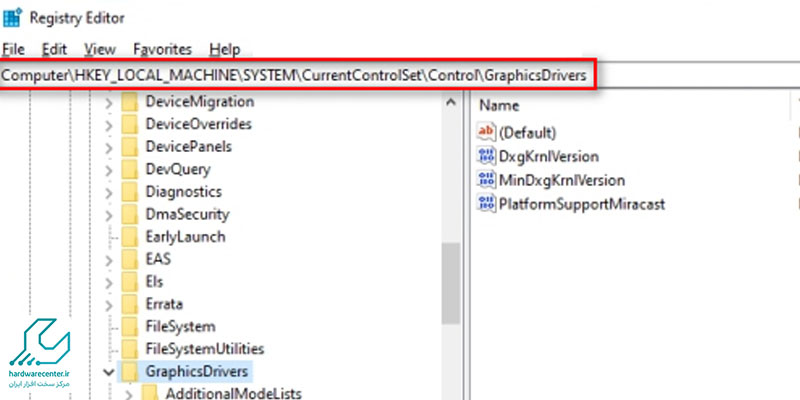The width and height of the screenshot is (800, 400).
Task: Click the EAS folder icon
Action: [130, 259]
